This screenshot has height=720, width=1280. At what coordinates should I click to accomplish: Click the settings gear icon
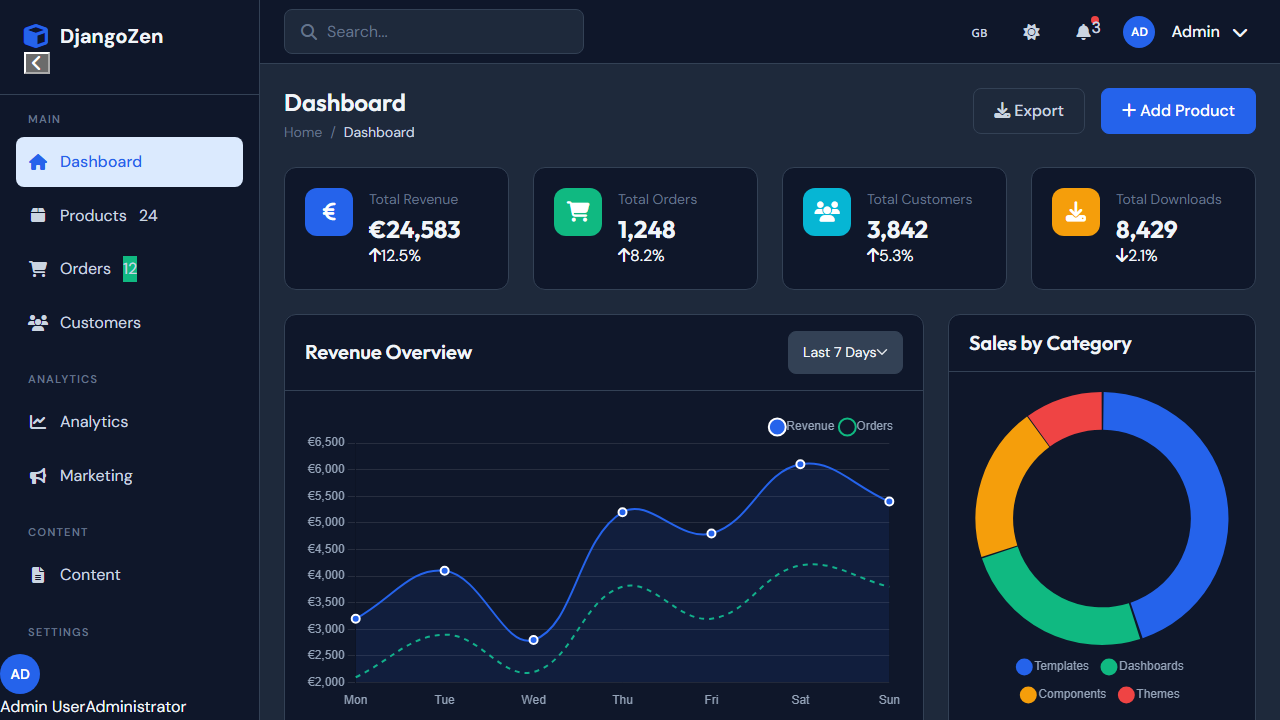[1031, 32]
